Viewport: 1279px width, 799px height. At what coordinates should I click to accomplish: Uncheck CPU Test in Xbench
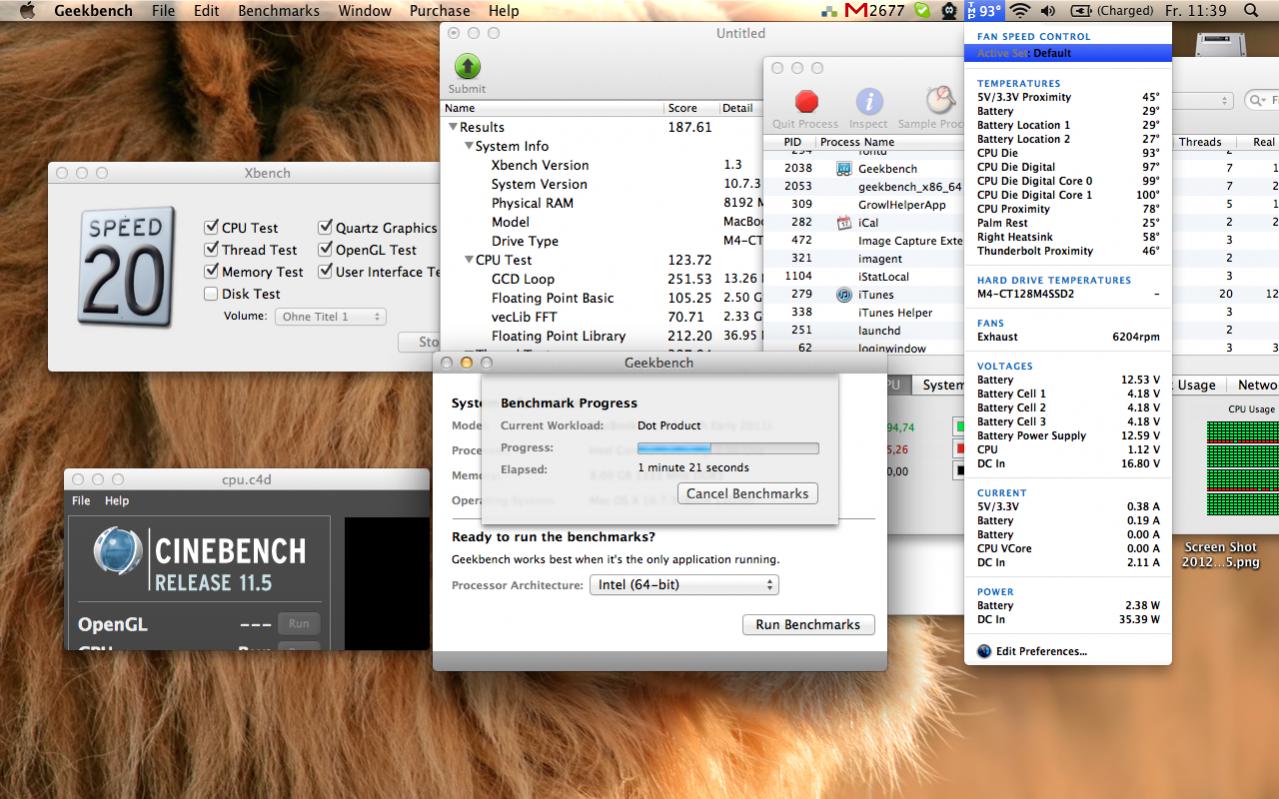[x=211, y=228]
